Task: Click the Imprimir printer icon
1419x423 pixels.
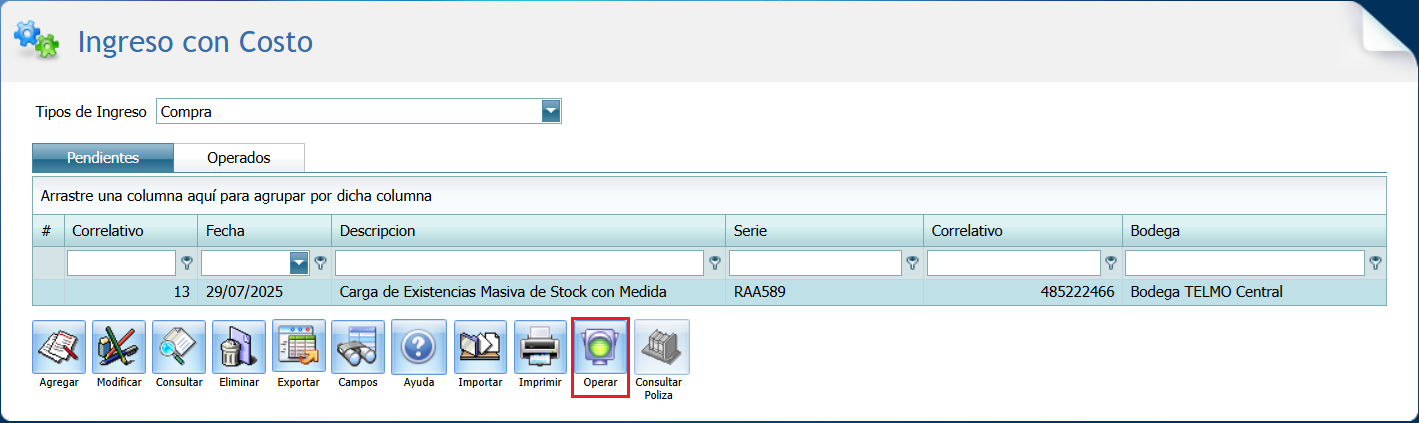Action: click(540, 347)
